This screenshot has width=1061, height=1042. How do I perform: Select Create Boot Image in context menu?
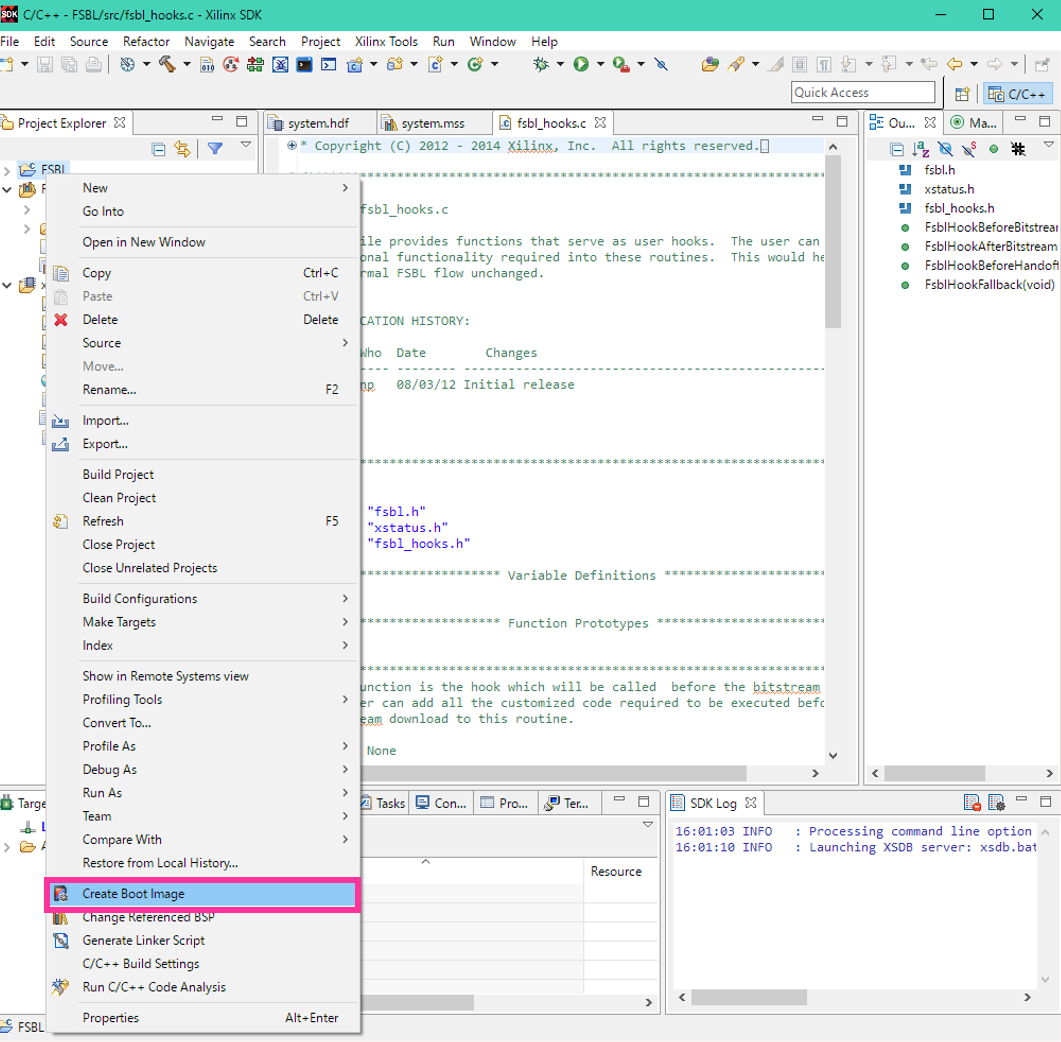203,894
